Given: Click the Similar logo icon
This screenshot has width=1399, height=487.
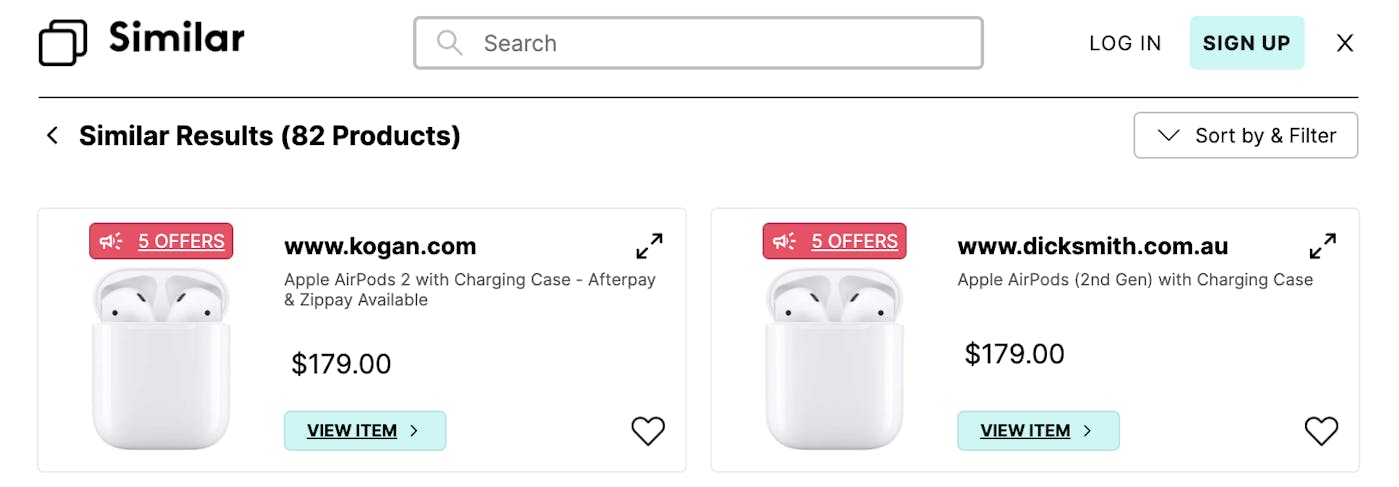Looking at the screenshot, I should [63, 43].
